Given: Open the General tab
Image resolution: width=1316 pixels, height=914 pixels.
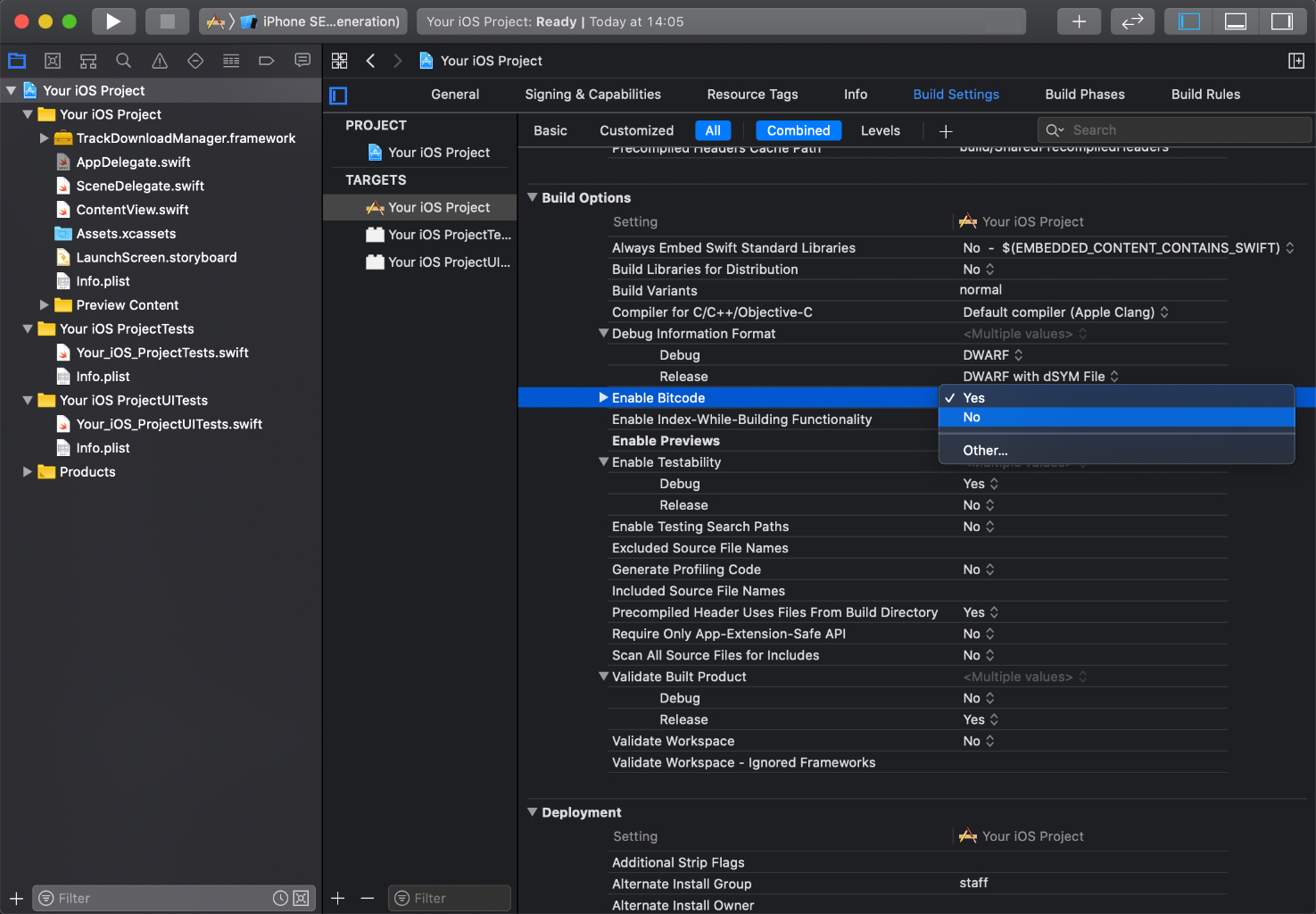Looking at the screenshot, I should point(455,95).
